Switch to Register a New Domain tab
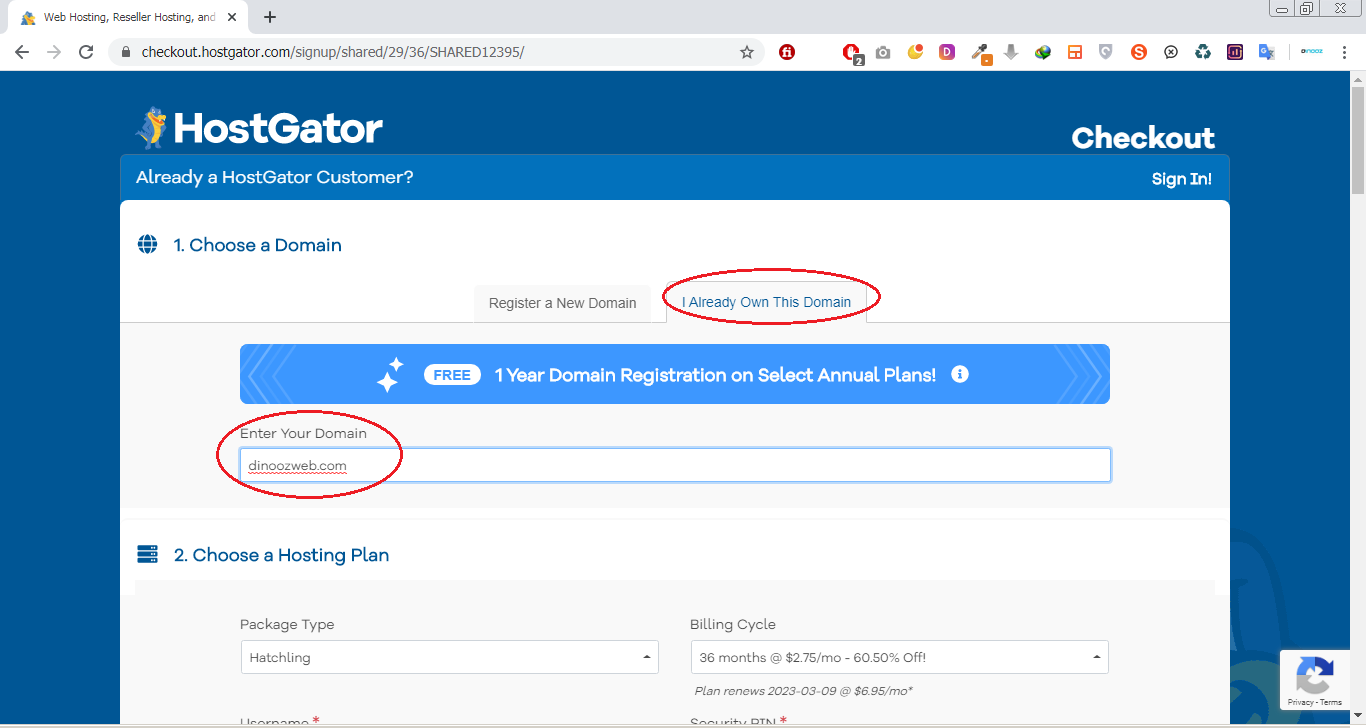 [x=562, y=303]
